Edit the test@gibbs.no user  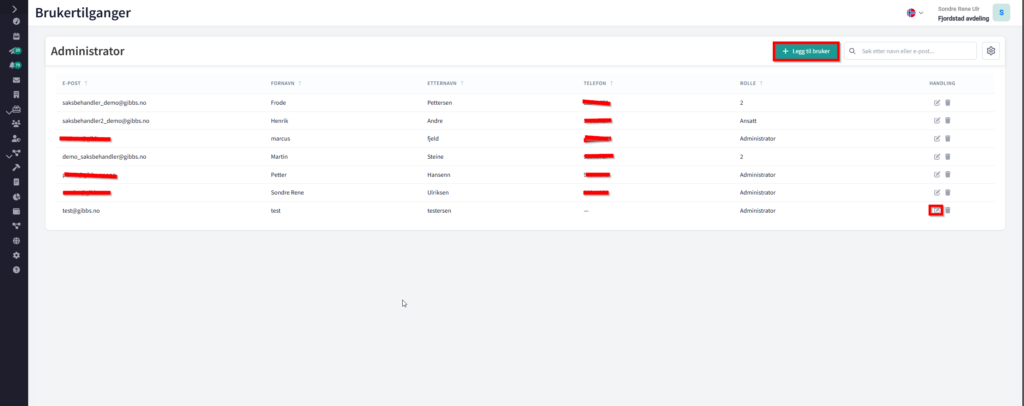point(936,210)
